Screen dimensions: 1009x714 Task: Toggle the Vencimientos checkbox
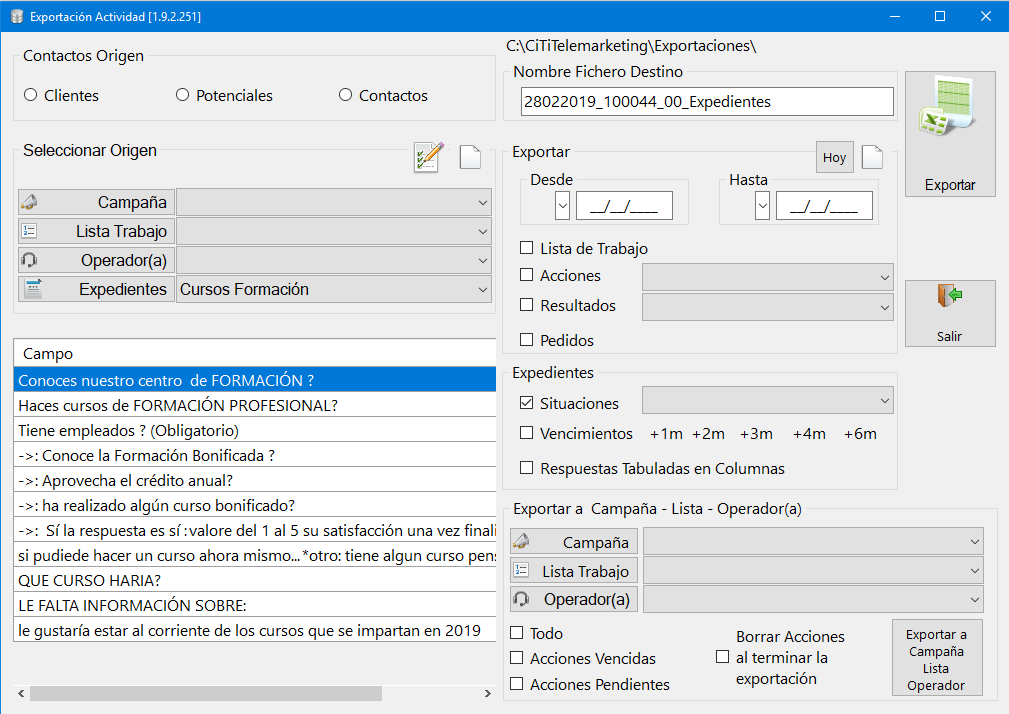coord(526,433)
